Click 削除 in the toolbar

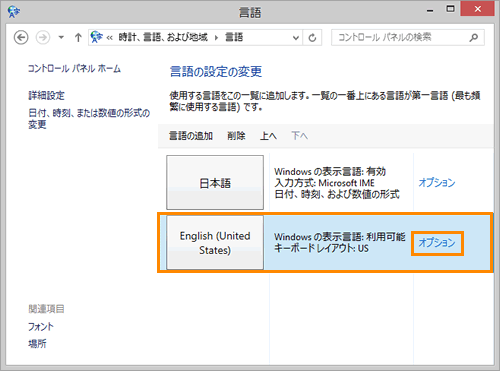236,136
